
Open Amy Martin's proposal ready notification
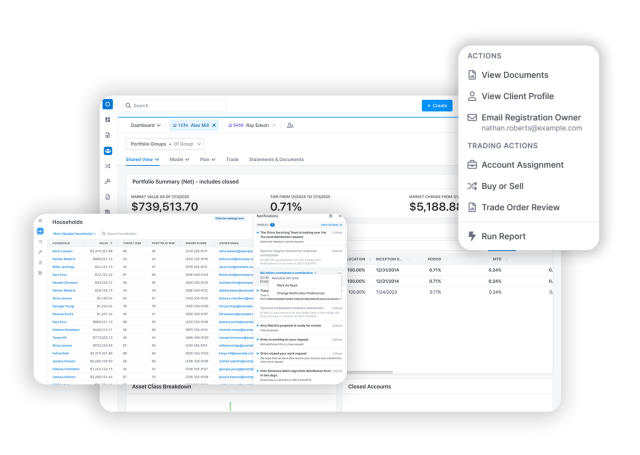tap(300, 328)
